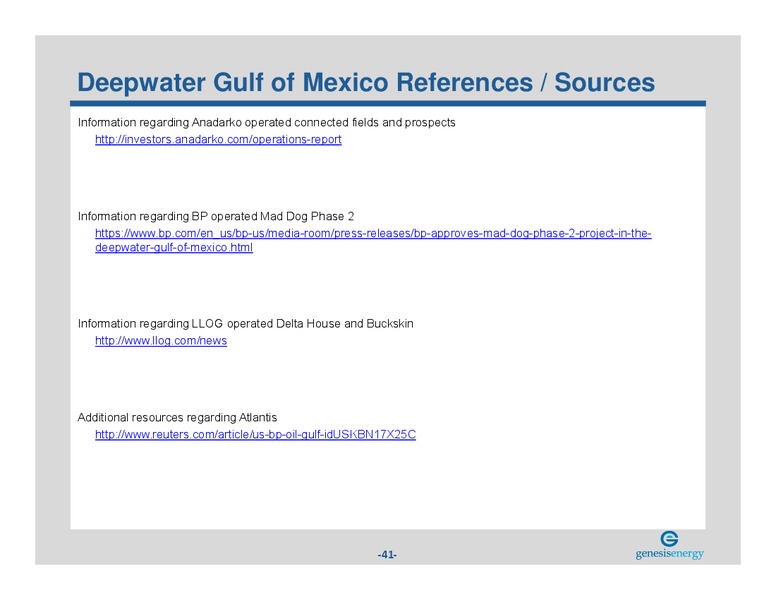Click the 'genesisenergy' wordmark text
The width and height of the screenshot is (776, 600).
click(x=670, y=553)
